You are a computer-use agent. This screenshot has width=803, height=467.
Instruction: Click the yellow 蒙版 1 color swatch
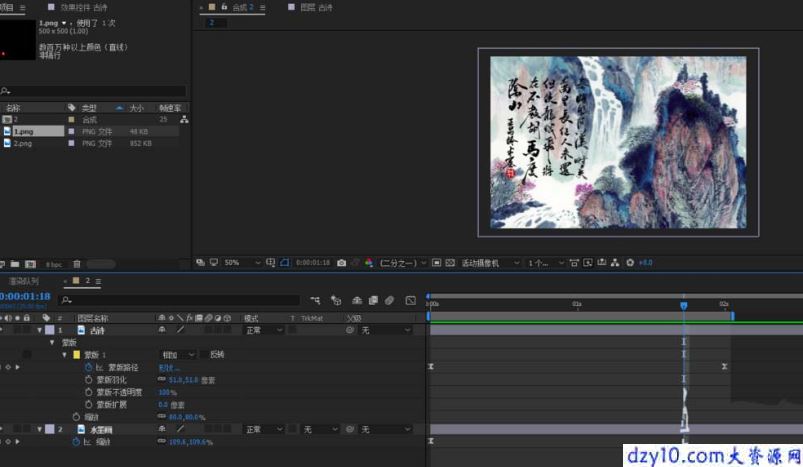(x=77, y=354)
